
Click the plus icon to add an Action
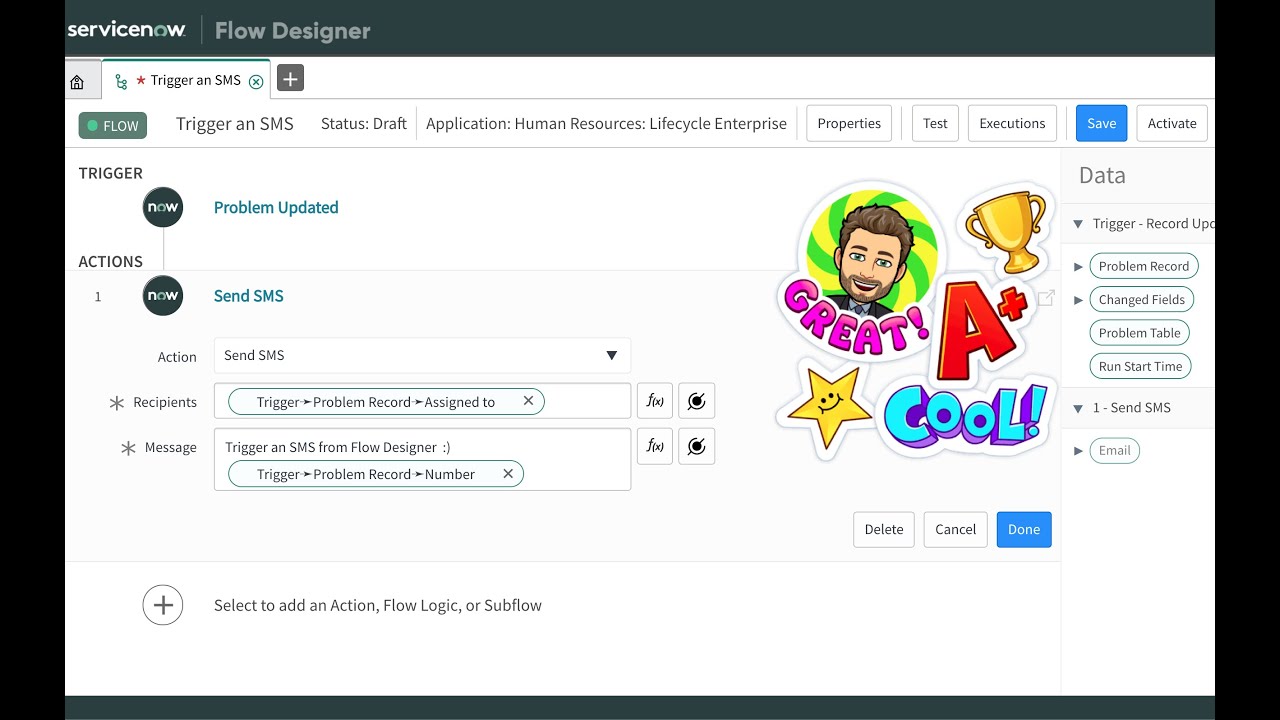(x=163, y=604)
